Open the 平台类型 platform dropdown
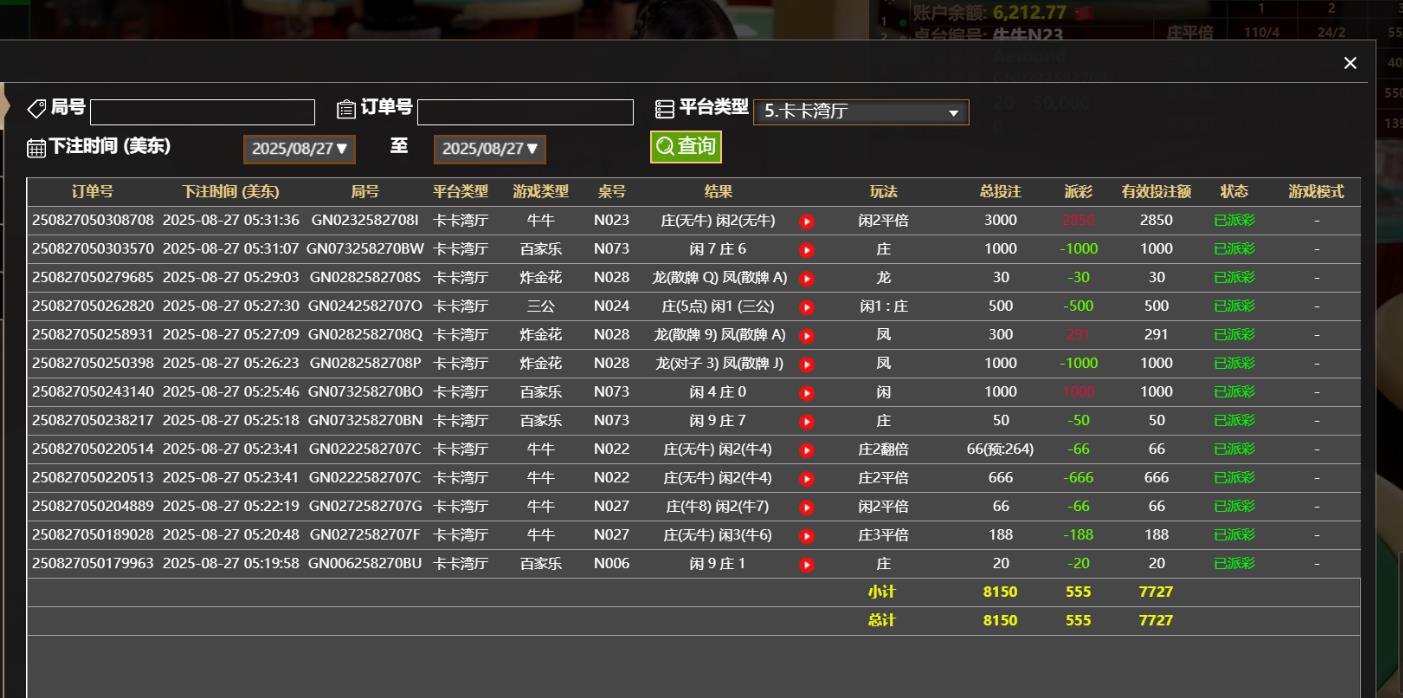This screenshot has height=698, width=1403. (860, 112)
